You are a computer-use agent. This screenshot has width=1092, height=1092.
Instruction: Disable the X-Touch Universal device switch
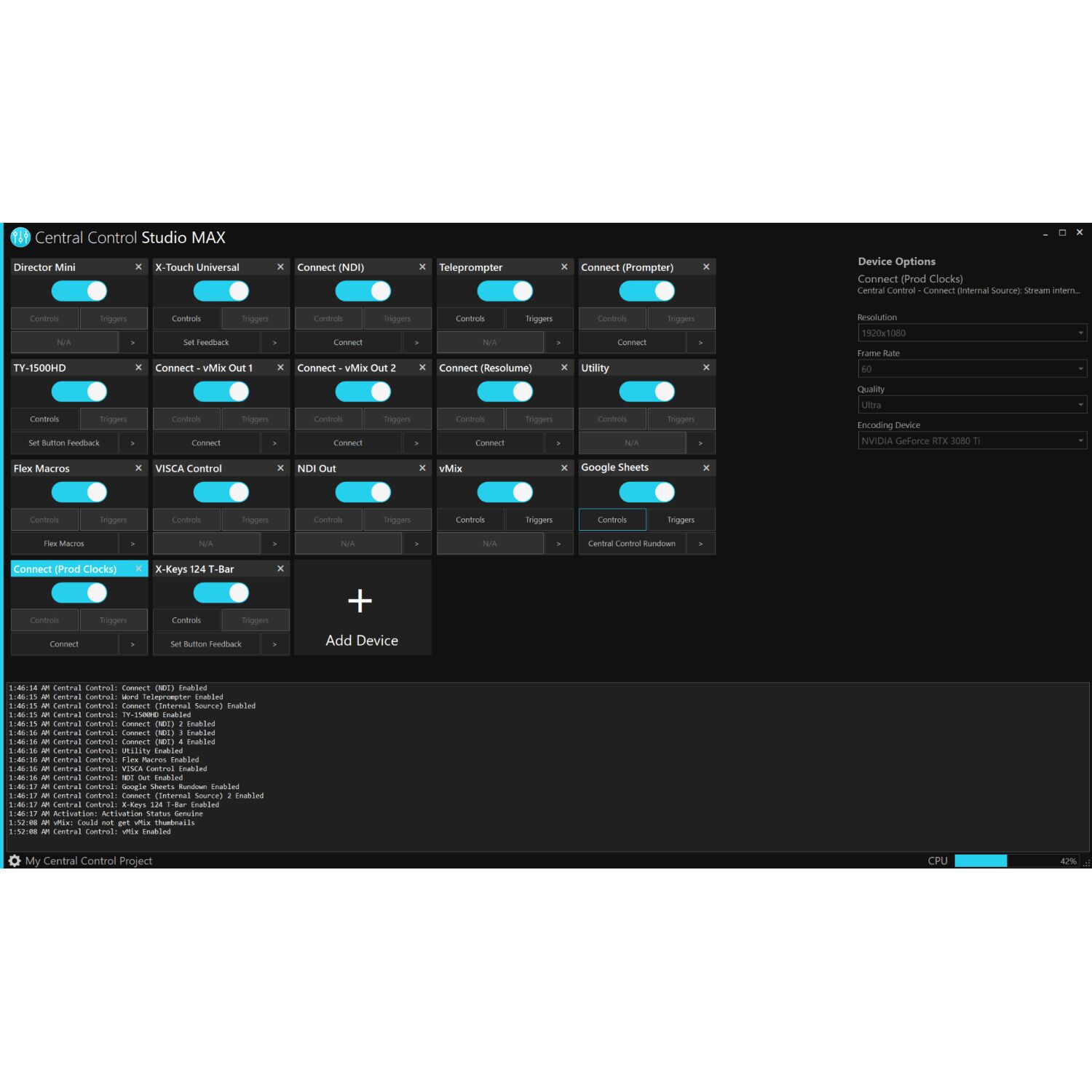(x=221, y=291)
